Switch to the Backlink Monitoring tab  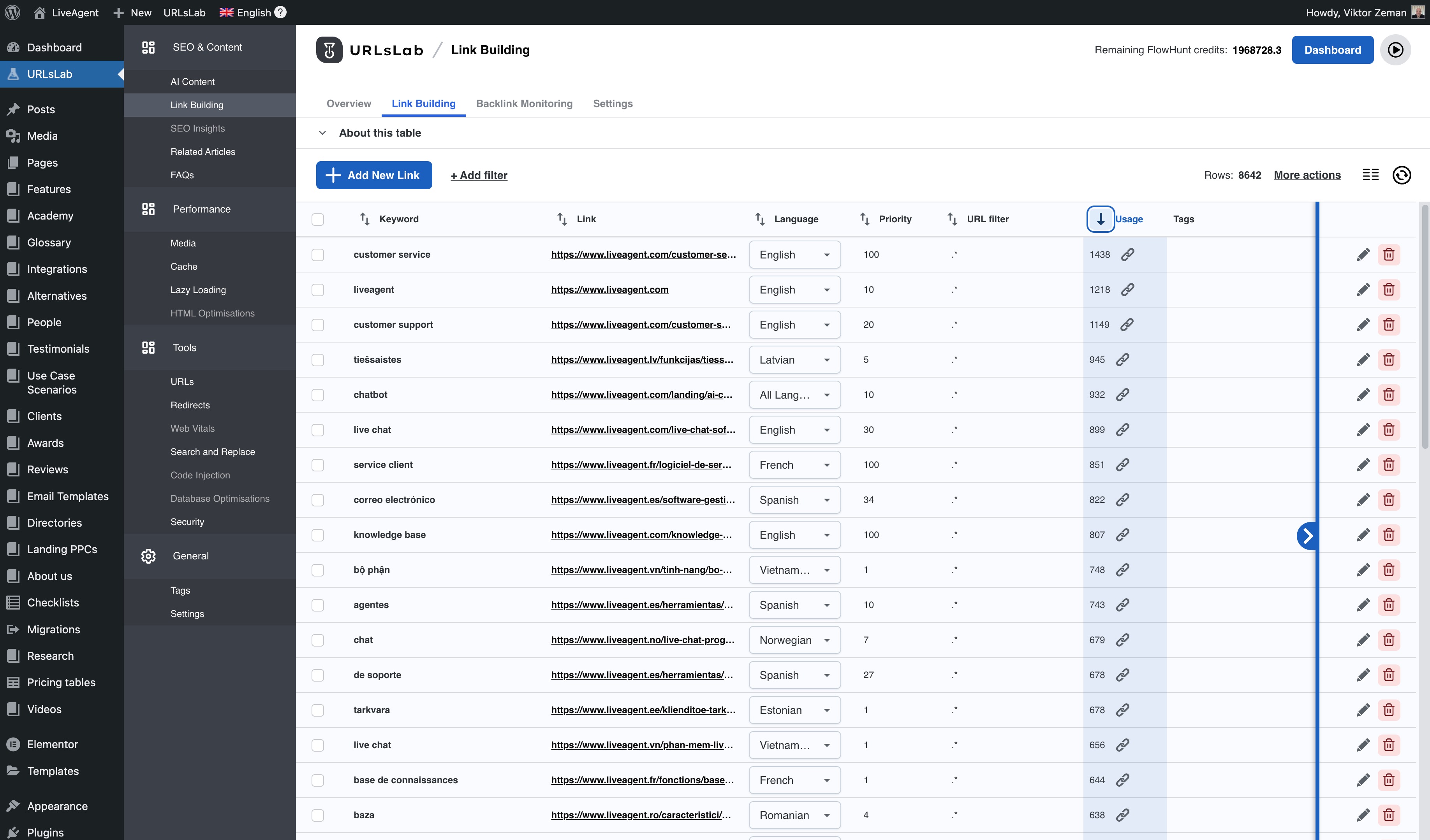[x=524, y=104]
